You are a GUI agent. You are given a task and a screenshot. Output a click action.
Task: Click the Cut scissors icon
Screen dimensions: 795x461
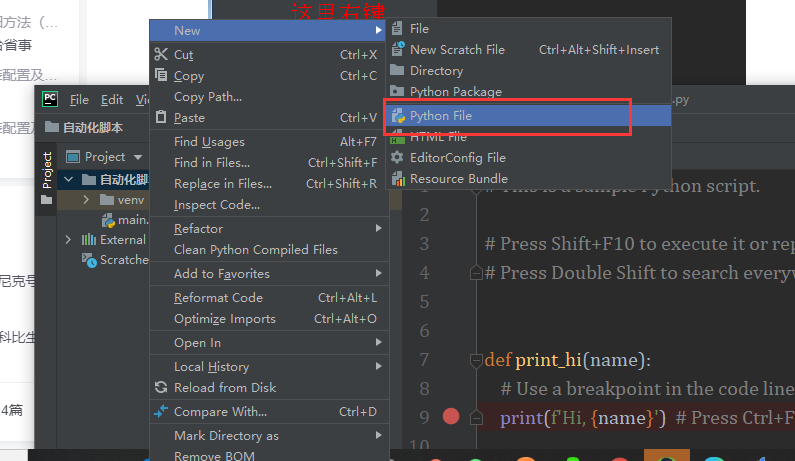(161, 54)
